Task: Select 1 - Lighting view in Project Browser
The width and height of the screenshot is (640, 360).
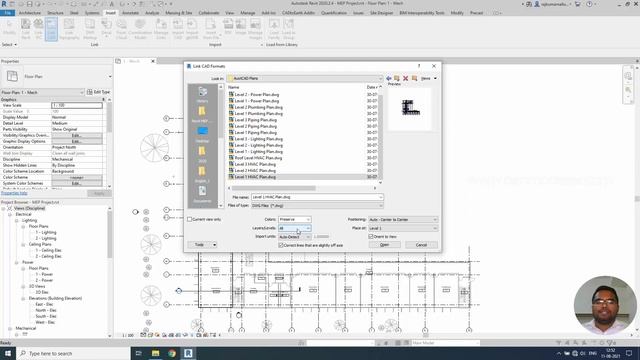Action: tap(46, 232)
